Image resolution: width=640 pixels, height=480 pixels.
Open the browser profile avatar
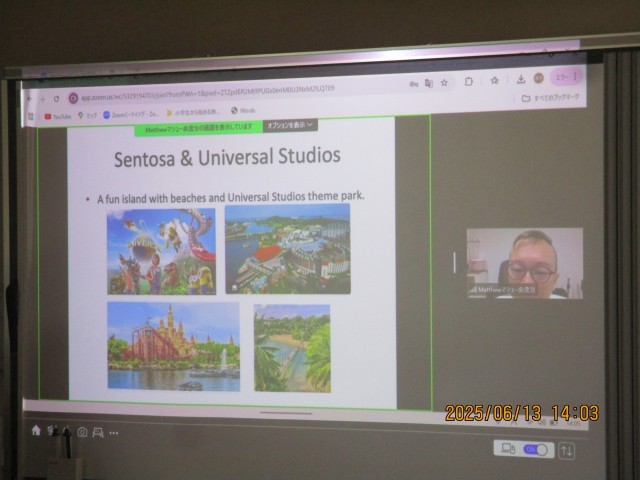[539, 78]
